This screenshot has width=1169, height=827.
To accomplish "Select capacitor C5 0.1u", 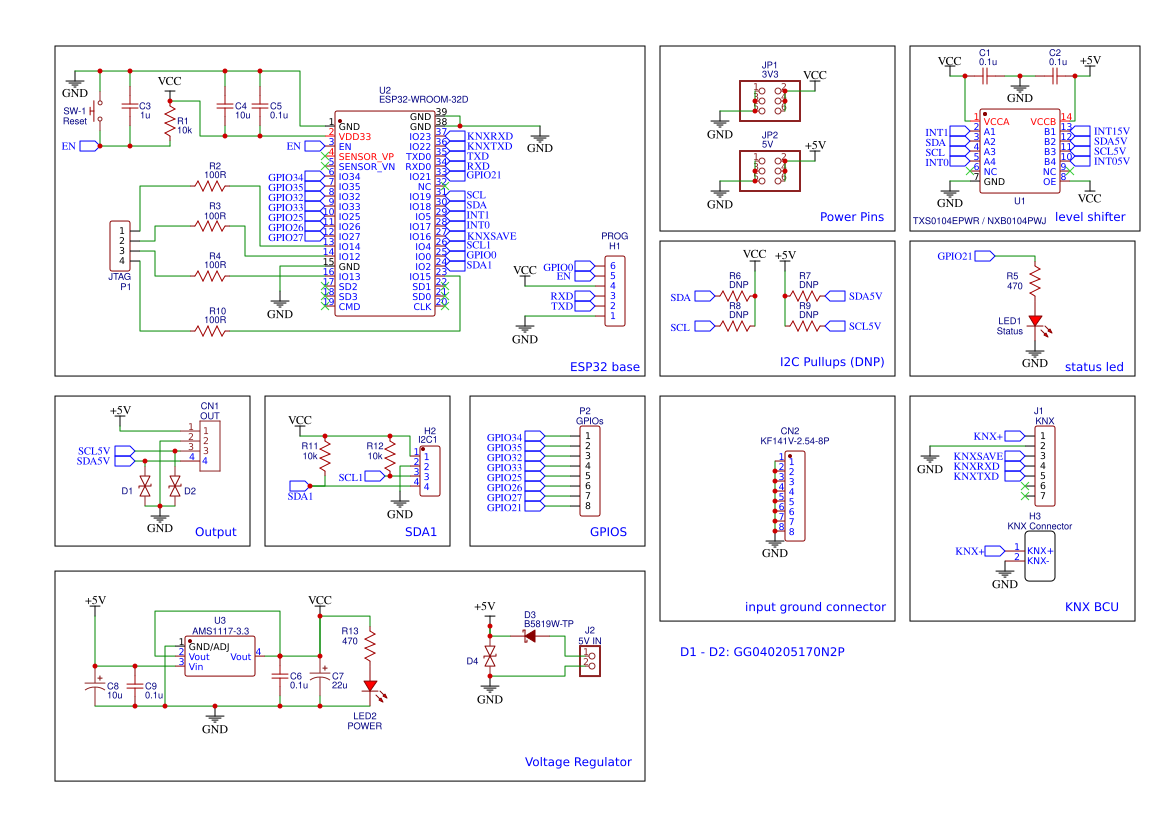I will [x=260, y=106].
